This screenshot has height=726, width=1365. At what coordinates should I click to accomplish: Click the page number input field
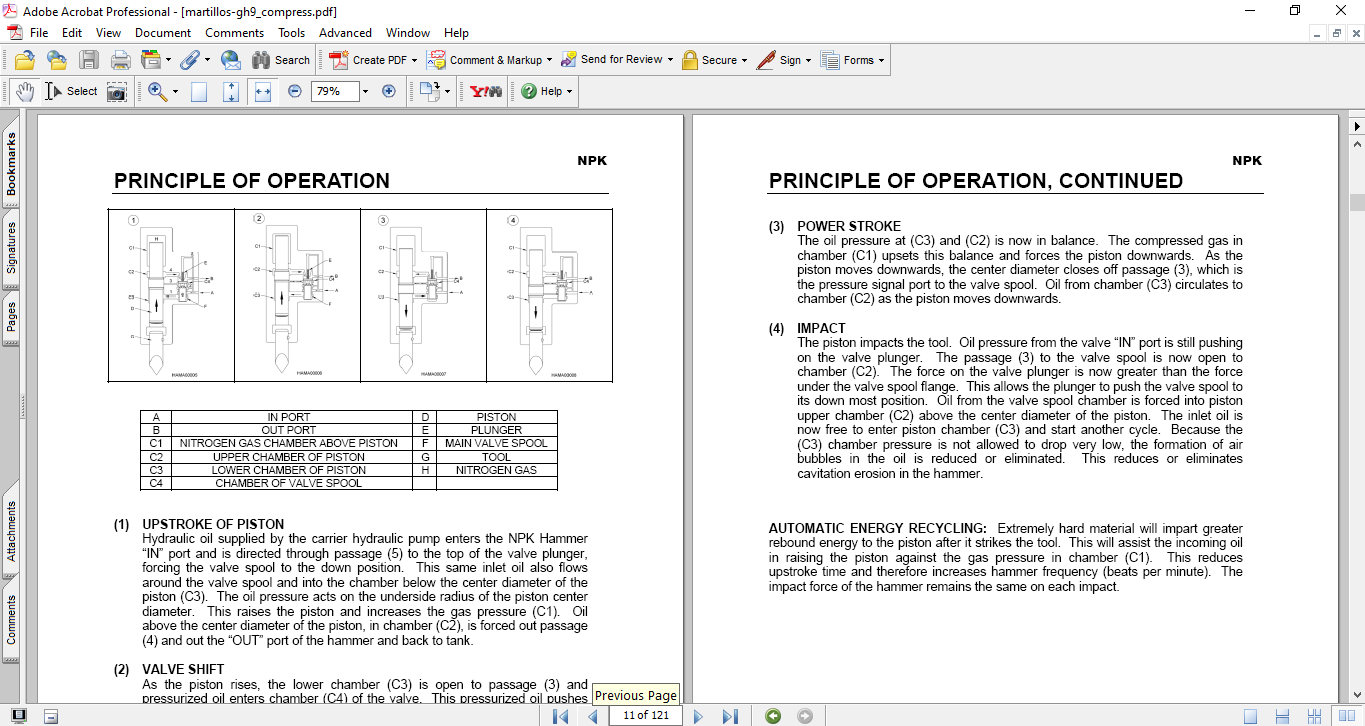tap(646, 716)
